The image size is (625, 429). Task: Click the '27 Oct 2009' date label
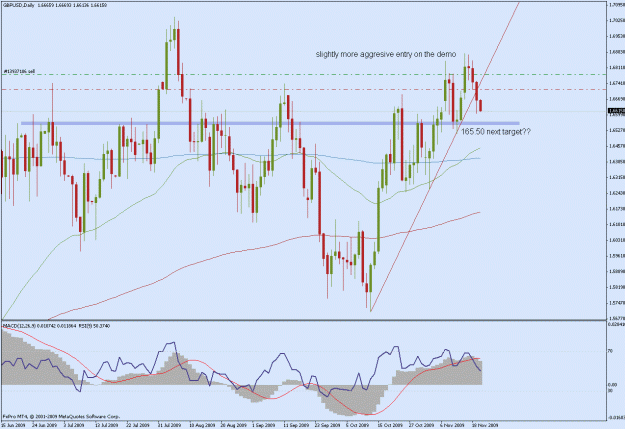point(421,425)
